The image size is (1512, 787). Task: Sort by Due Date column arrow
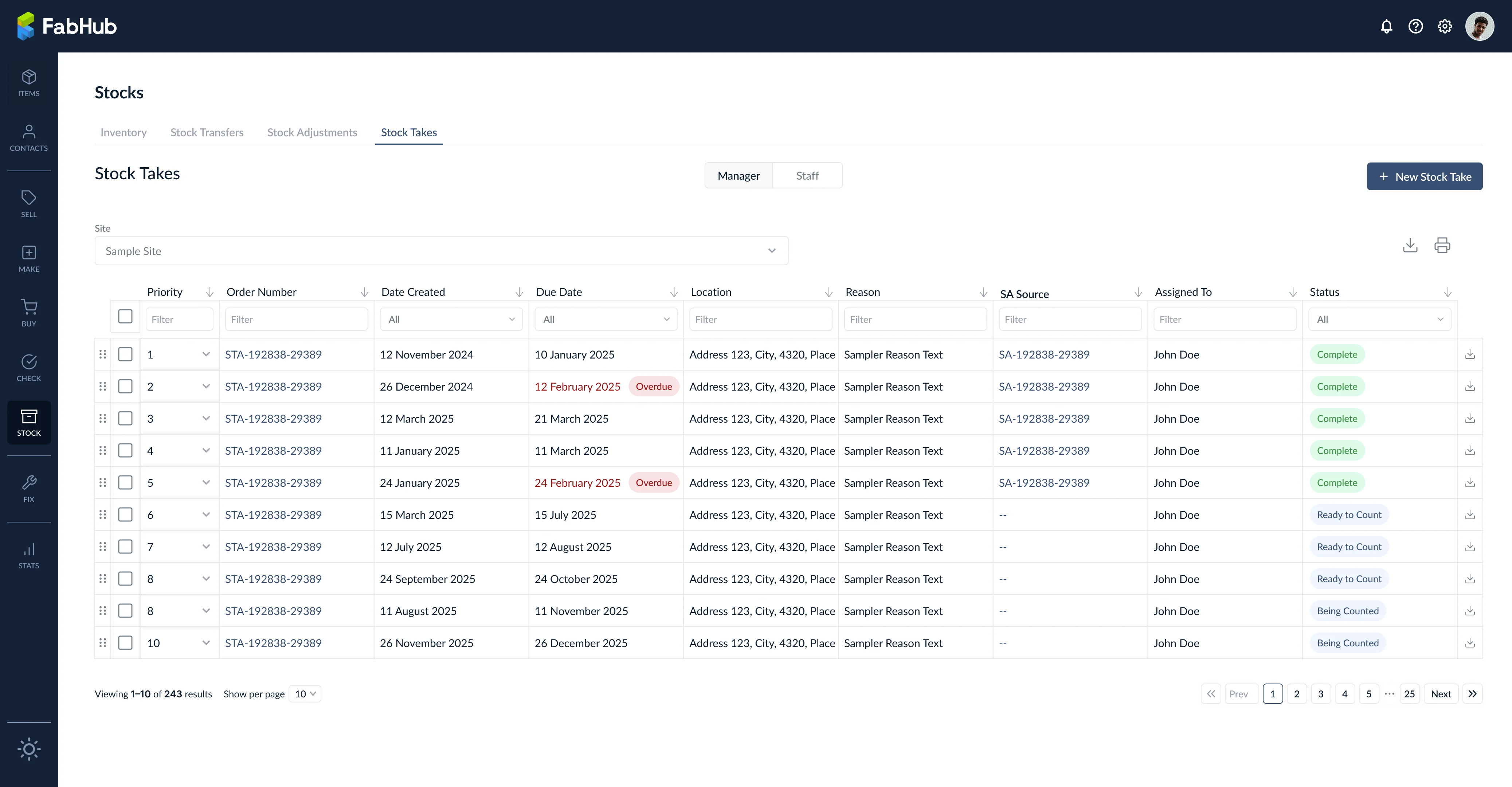pos(674,292)
